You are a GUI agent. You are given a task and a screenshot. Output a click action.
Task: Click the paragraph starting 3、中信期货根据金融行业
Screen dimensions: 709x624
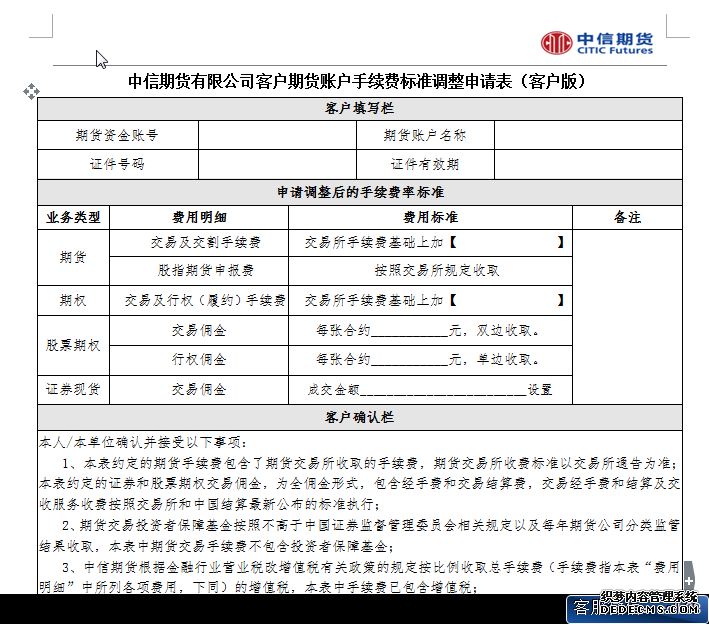point(360,577)
